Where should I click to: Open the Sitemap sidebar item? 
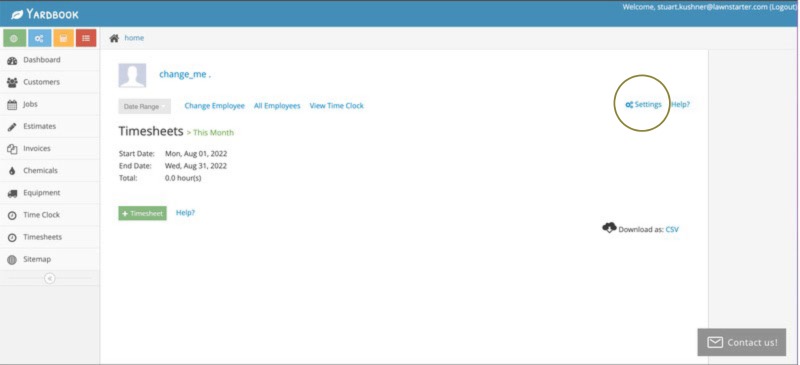pos(50,259)
